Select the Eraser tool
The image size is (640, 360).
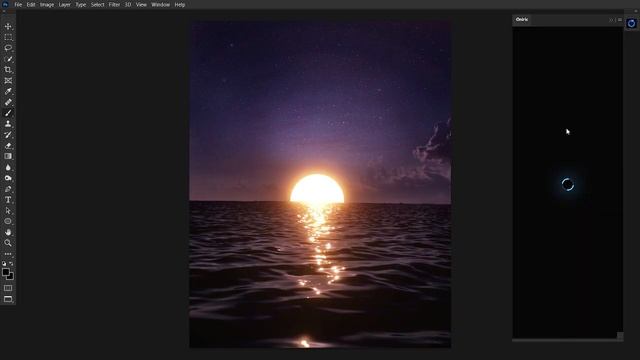(8, 145)
